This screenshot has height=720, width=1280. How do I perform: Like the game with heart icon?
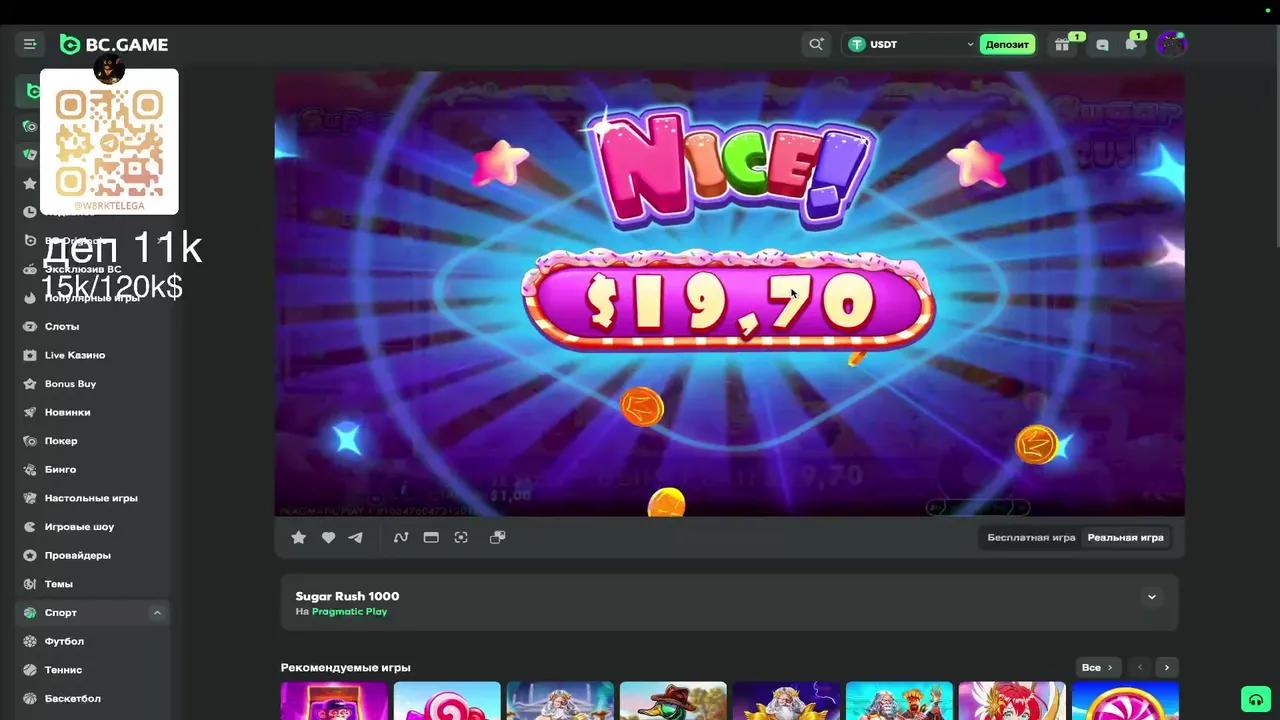[328, 537]
